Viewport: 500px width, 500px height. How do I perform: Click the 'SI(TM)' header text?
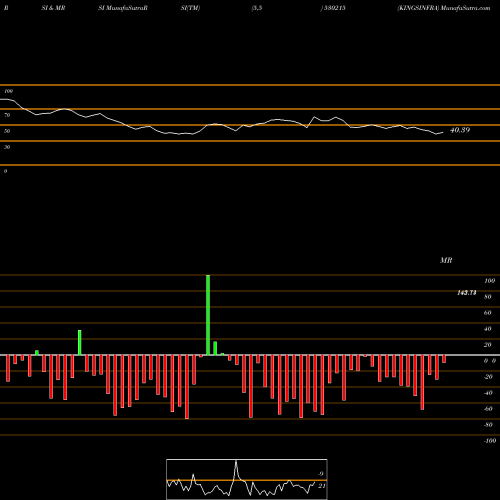coord(190,8)
